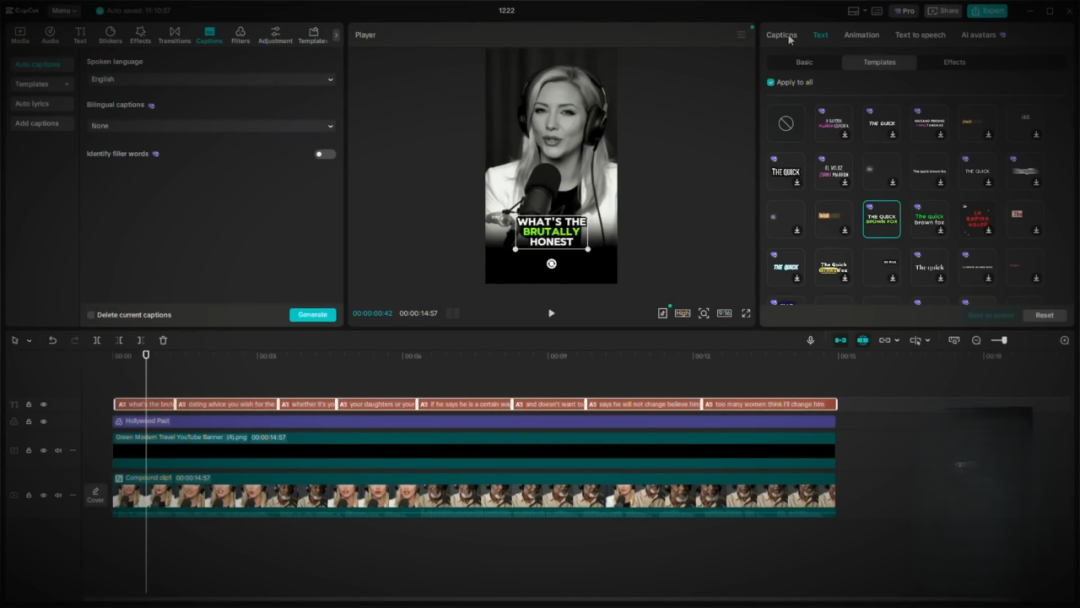1080x608 pixels.
Task: Adjust the timeline zoom slider
Action: coord(1003,341)
